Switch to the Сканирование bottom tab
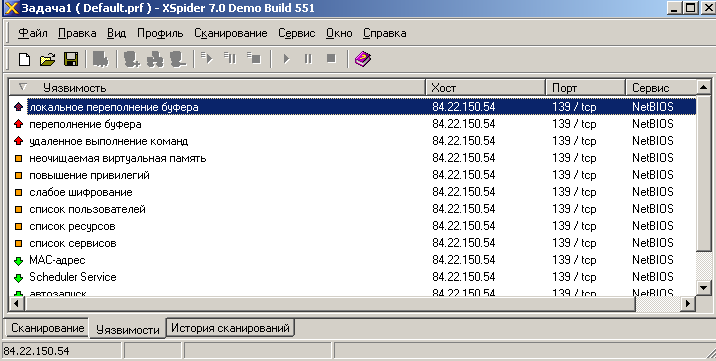The image size is (716, 361). pyautogui.click(x=47, y=328)
